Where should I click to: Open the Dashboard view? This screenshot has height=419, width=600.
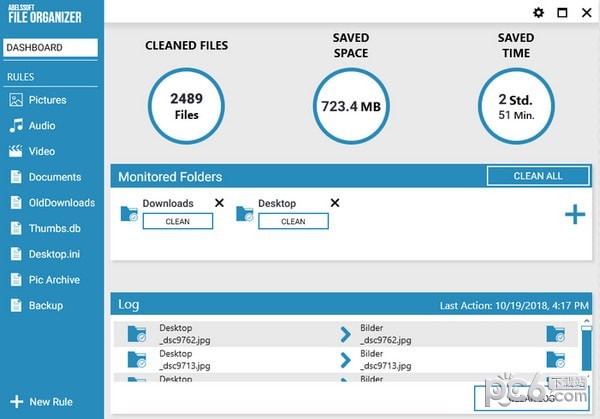coord(50,47)
